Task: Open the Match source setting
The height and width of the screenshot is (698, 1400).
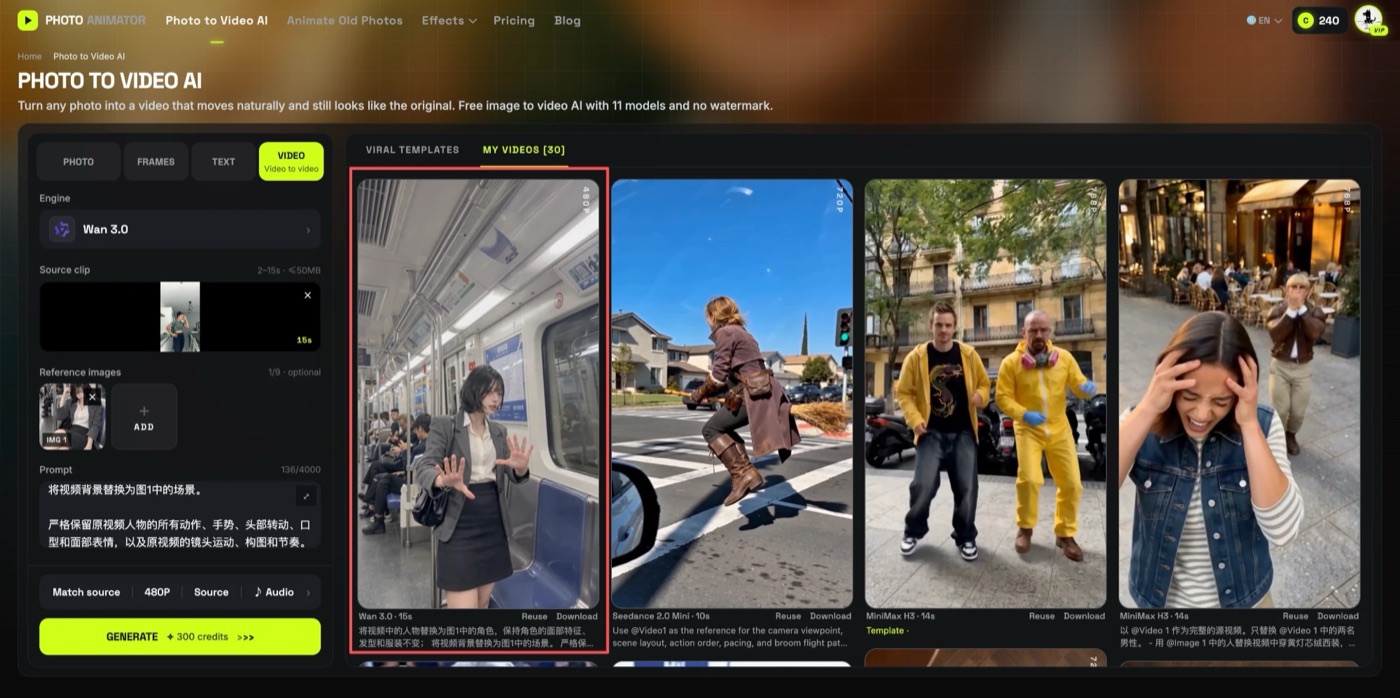Action: pos(86,592)
